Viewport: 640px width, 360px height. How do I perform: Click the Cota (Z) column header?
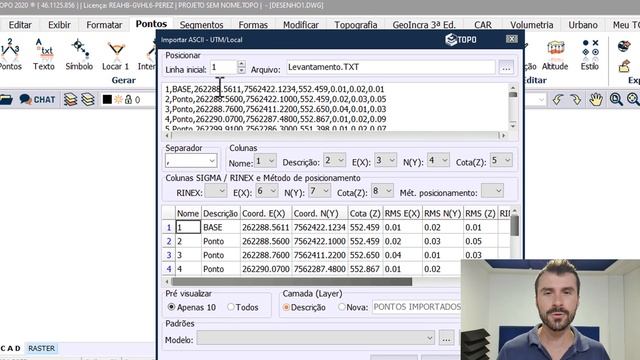365,213
